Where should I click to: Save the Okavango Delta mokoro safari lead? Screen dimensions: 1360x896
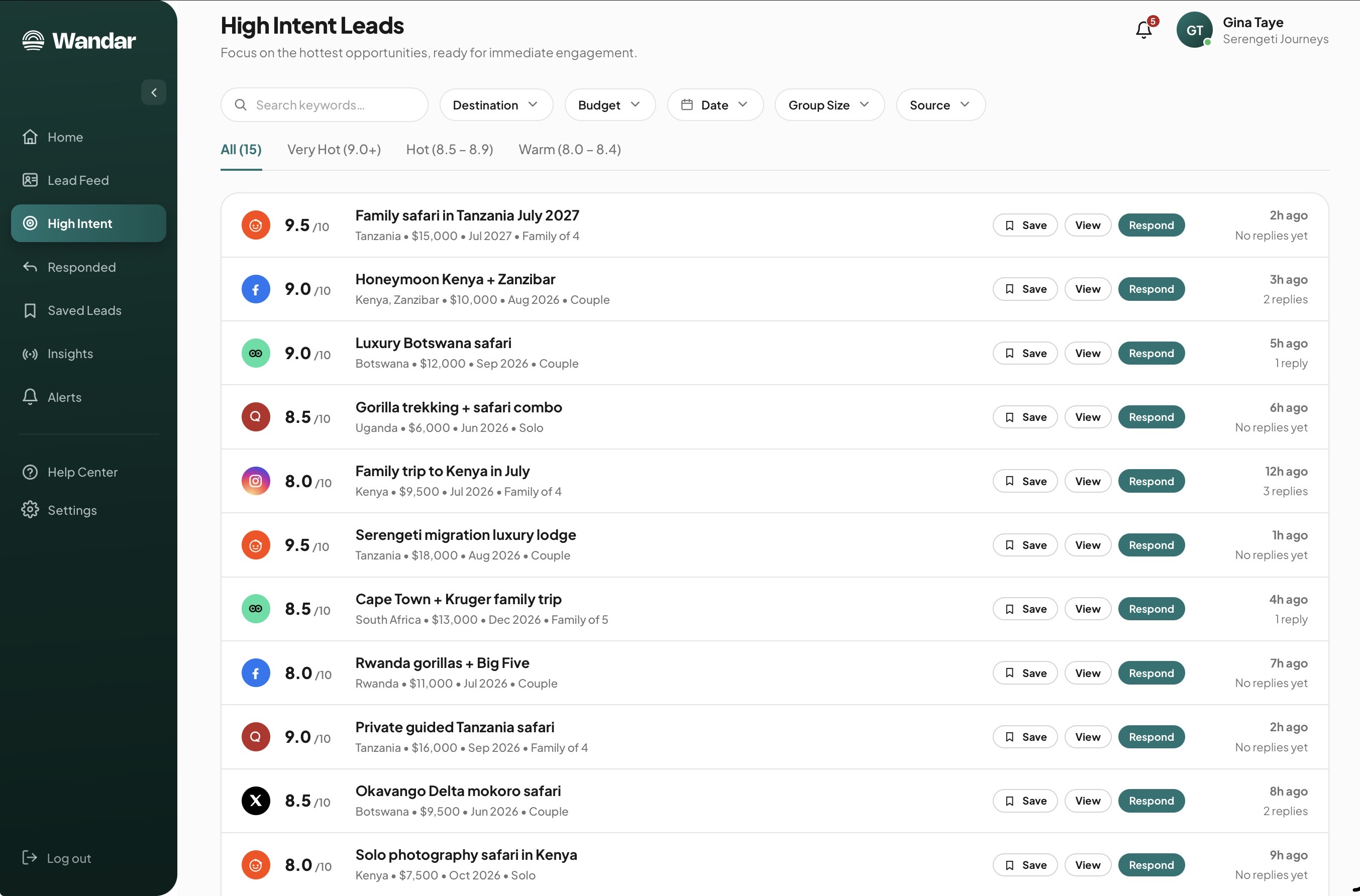pyautogui.click(x=1025, y=801)
